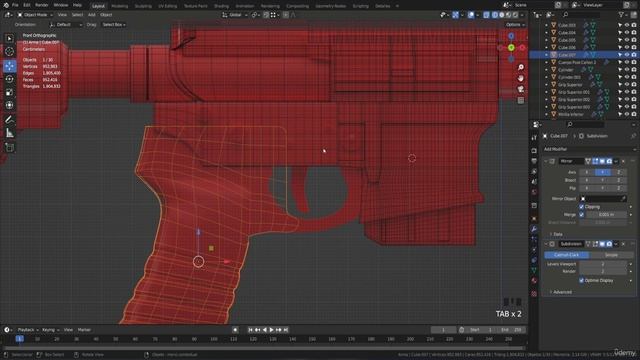Open Add Modifier dropdown
Screen dimensions: 640x360
(589, 149)
